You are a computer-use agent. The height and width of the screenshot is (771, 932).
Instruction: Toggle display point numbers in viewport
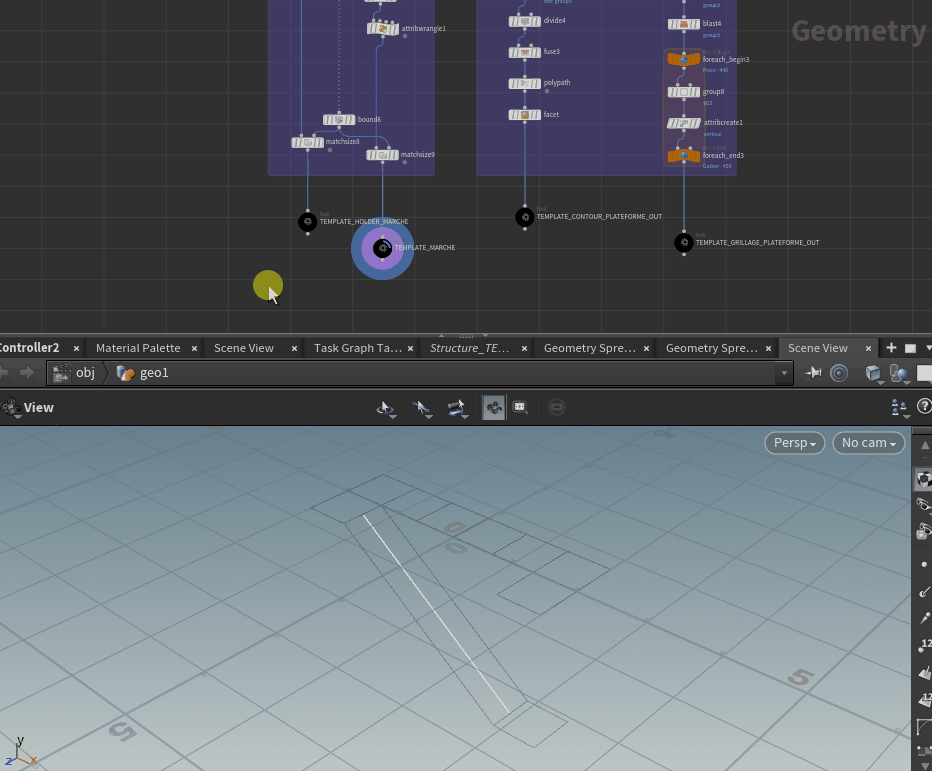click(924, 645)
